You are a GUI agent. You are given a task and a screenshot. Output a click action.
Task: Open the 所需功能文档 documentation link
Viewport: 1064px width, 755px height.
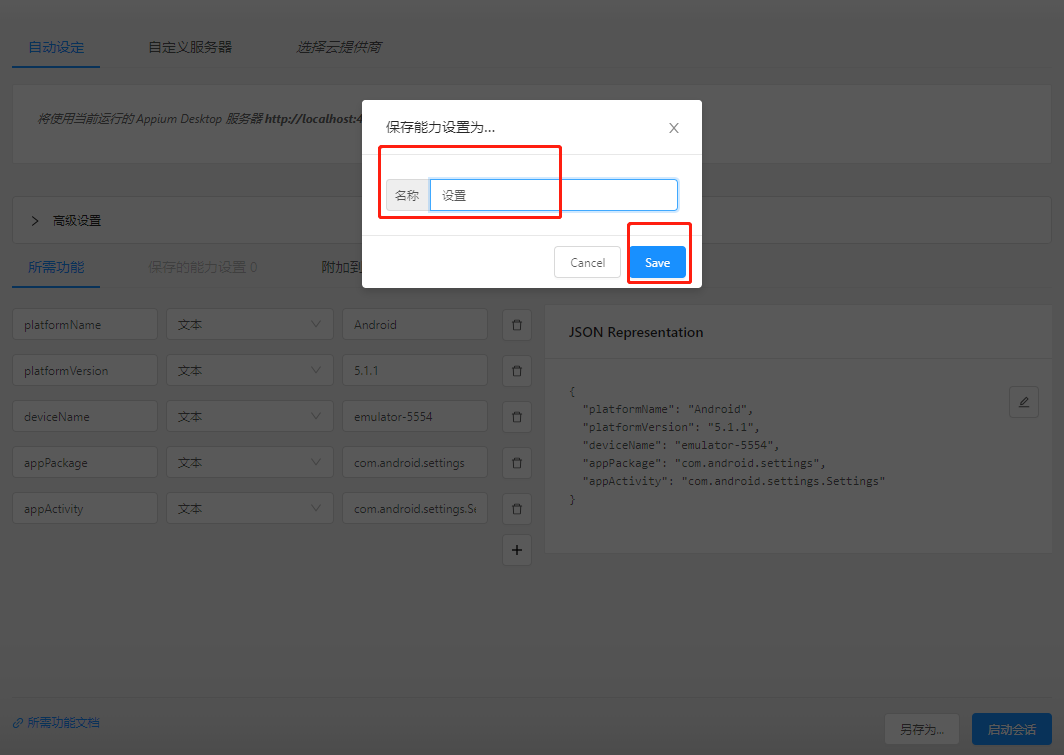coord(56,723)
